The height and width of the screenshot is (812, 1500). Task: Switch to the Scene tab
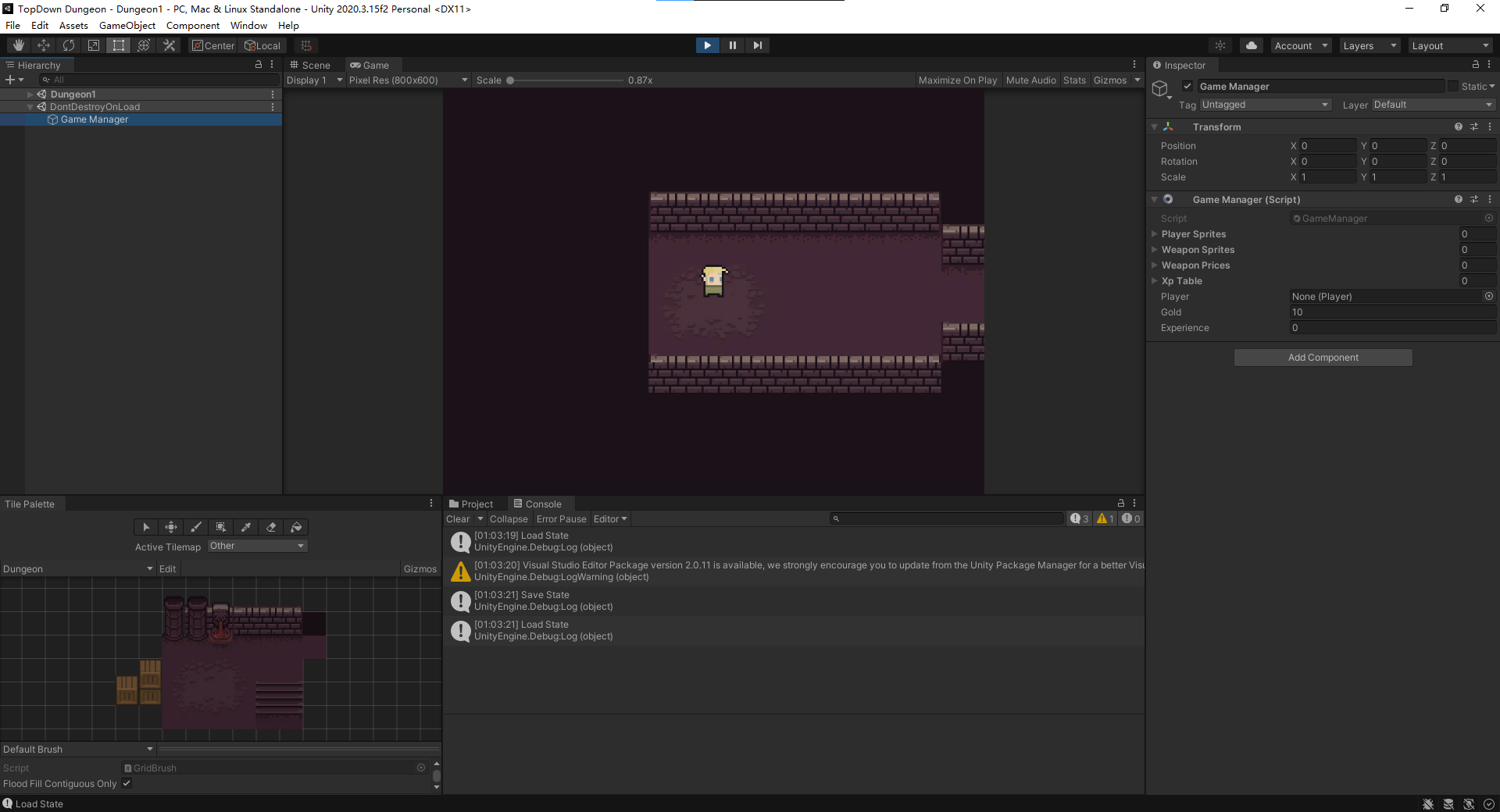(x=310, y=66)
